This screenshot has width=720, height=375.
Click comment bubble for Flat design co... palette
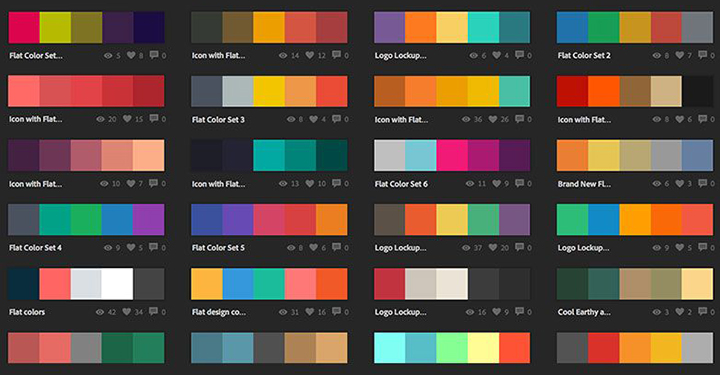(x=337, y=311)
